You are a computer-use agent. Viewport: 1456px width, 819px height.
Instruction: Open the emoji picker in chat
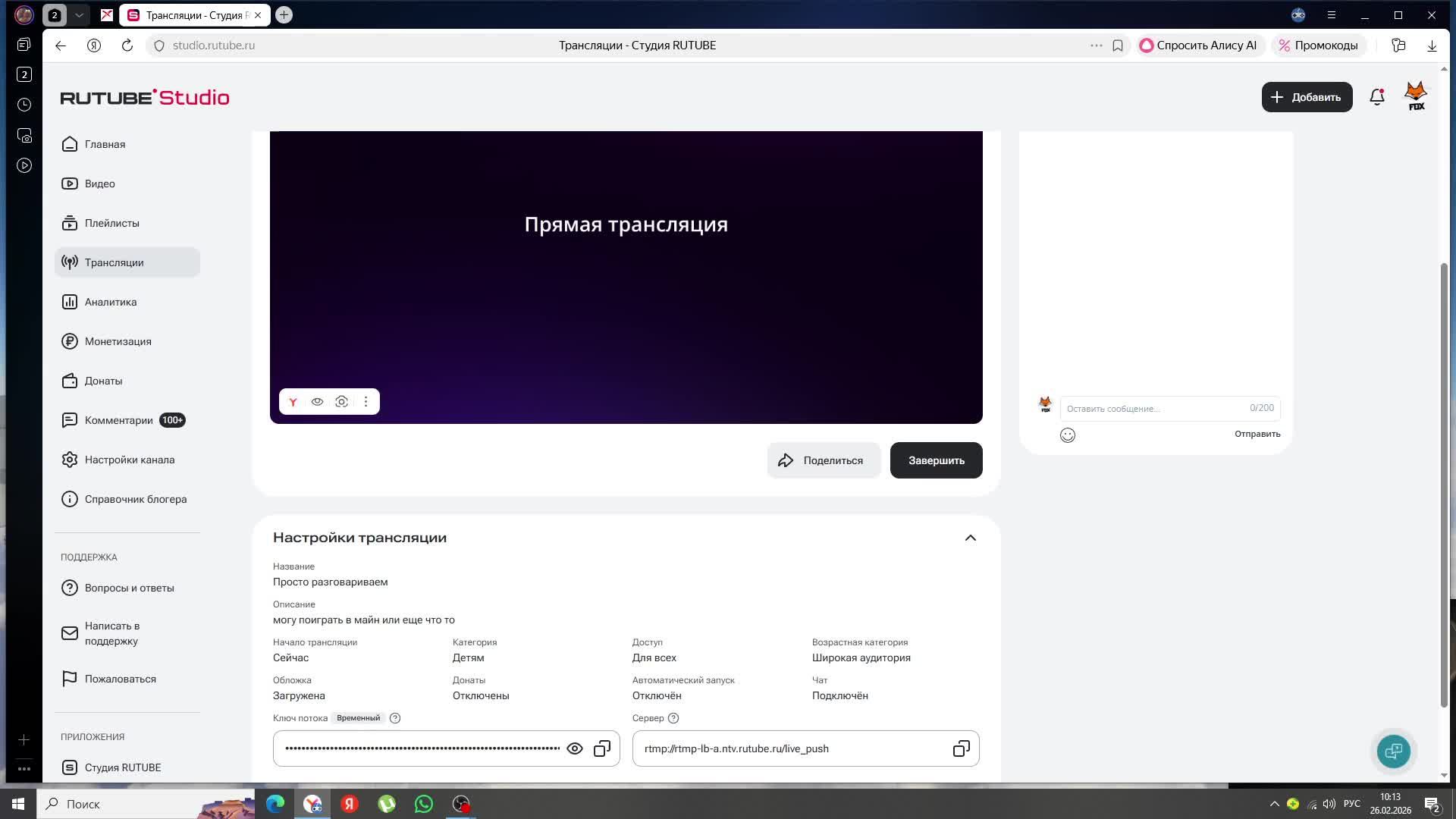(1068, 435)
